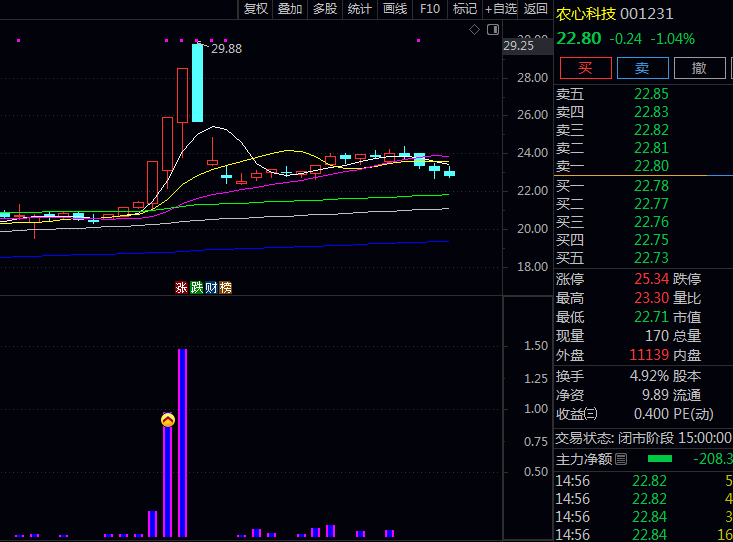This screenshot has height=542, width=733.
Task: Click the 撤 cancel order button
Action: (x=700, y=68)
